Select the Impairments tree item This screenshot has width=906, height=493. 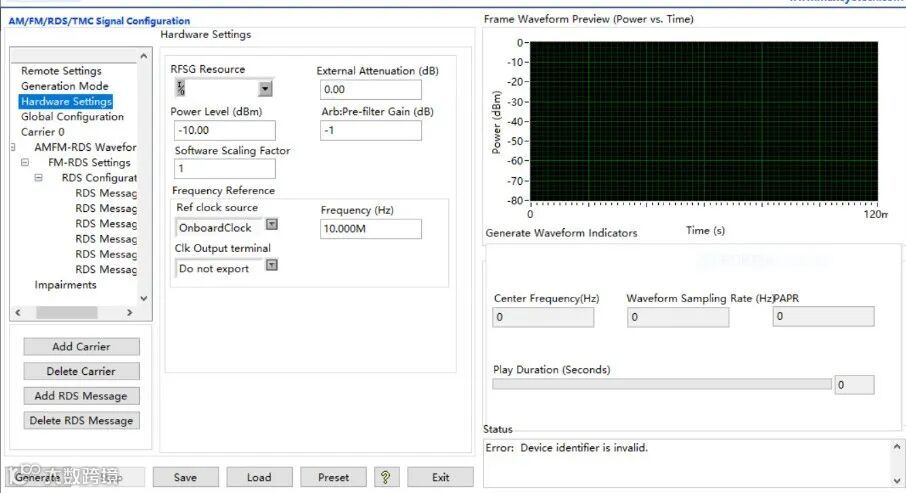pyautogui.click(x=65, y=285)
